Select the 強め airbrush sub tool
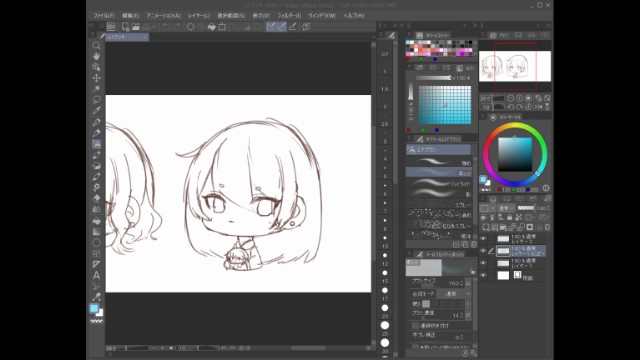Screen dimensions: 640x360 pos(439,162)
